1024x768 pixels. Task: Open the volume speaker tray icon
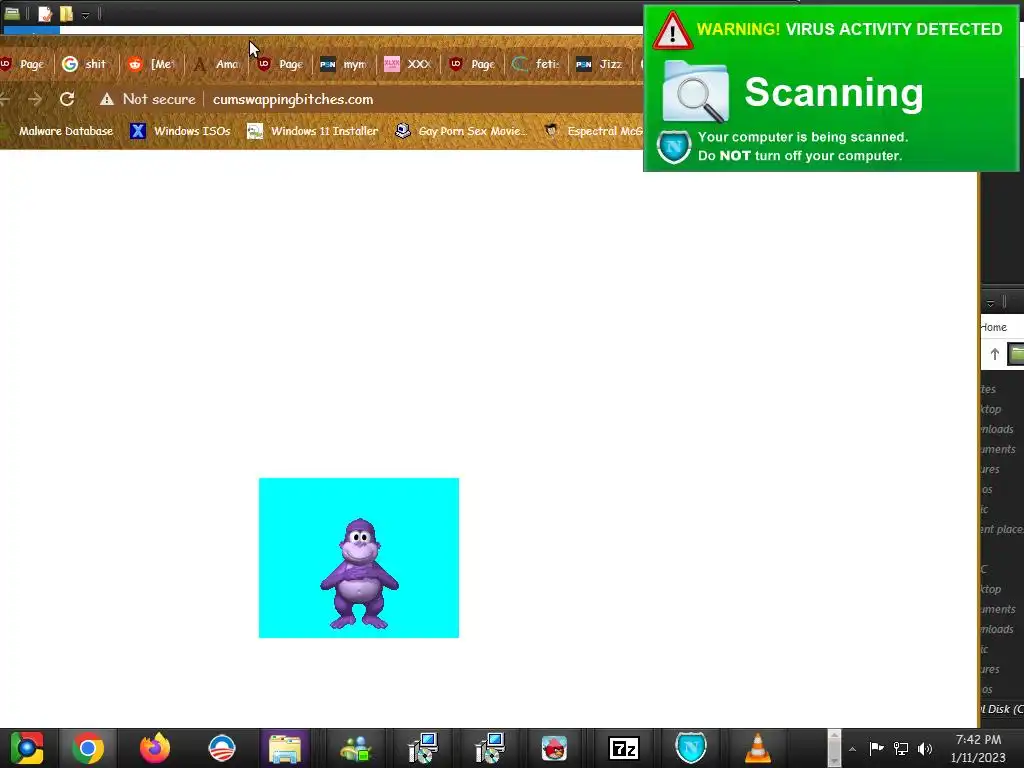tap(925, 748)
